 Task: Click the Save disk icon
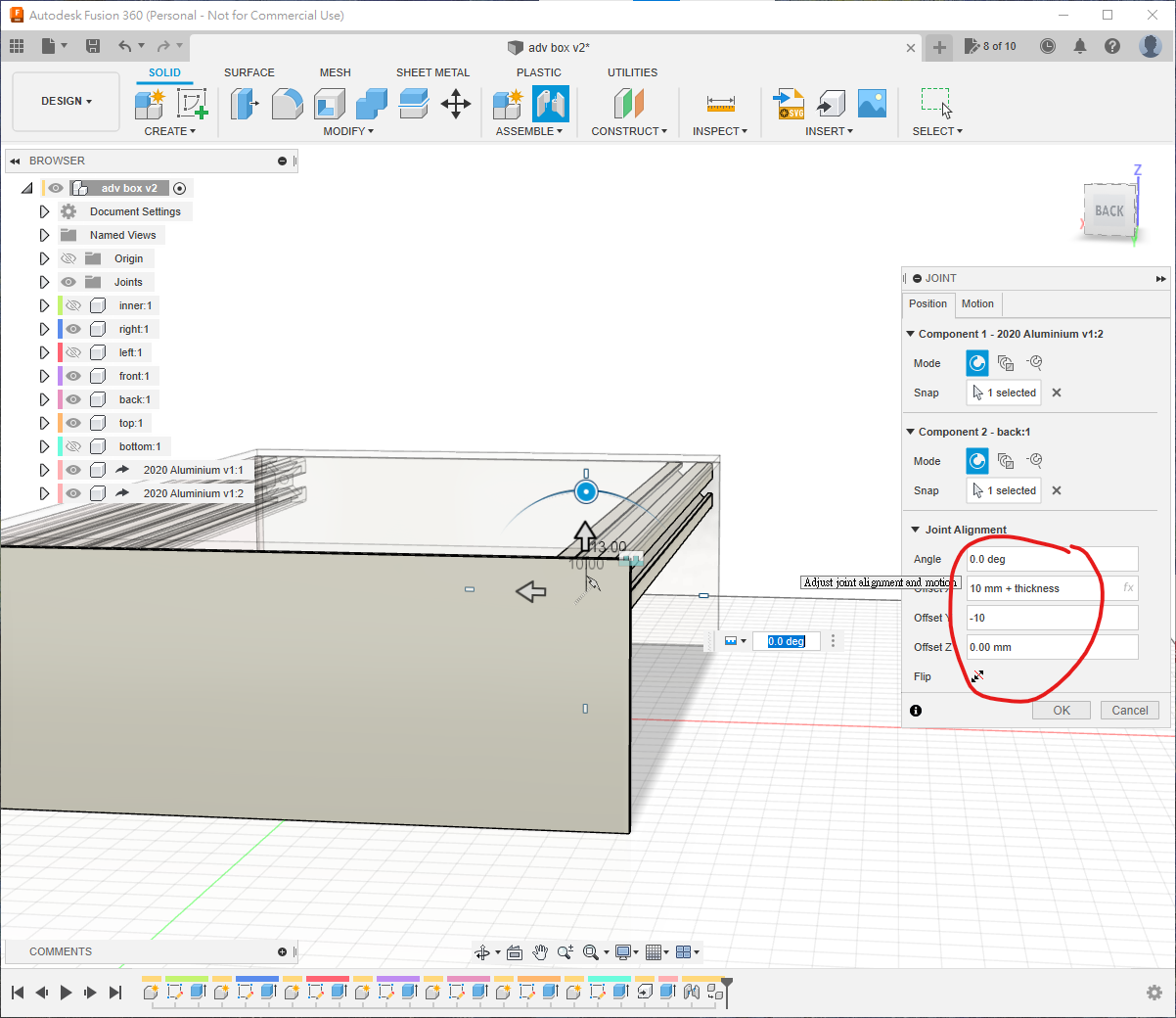pyautogui.click(x=93, y=46)
